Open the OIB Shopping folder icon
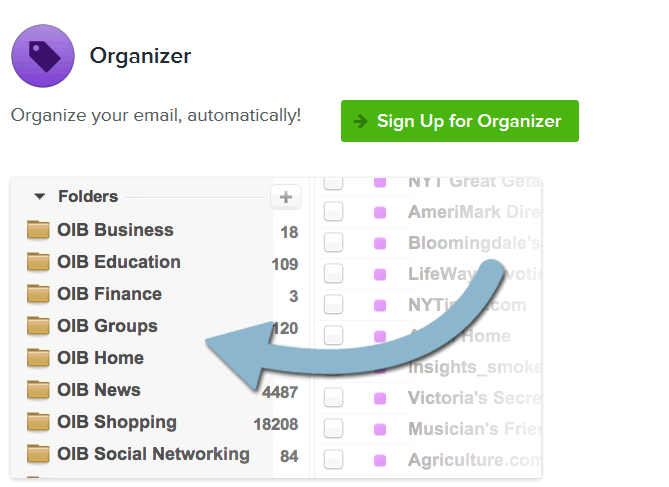 (x=38, y=422)
